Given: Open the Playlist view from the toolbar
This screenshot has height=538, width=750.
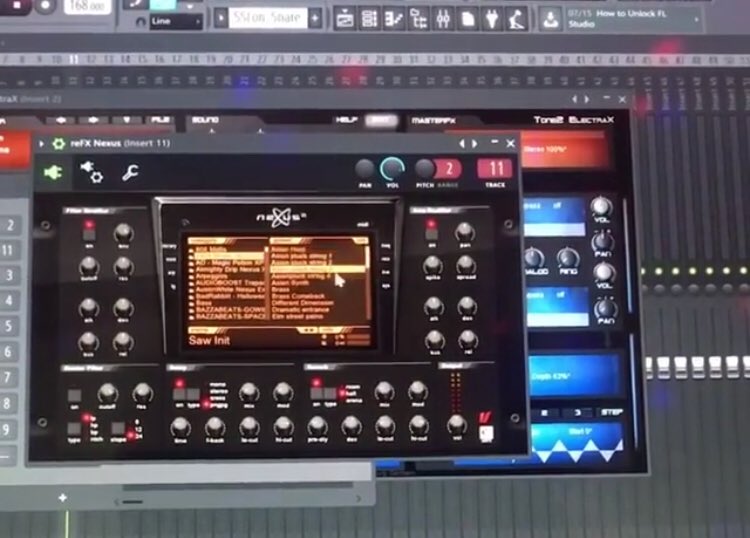Looking at the screenshot, I should [344, 20].
